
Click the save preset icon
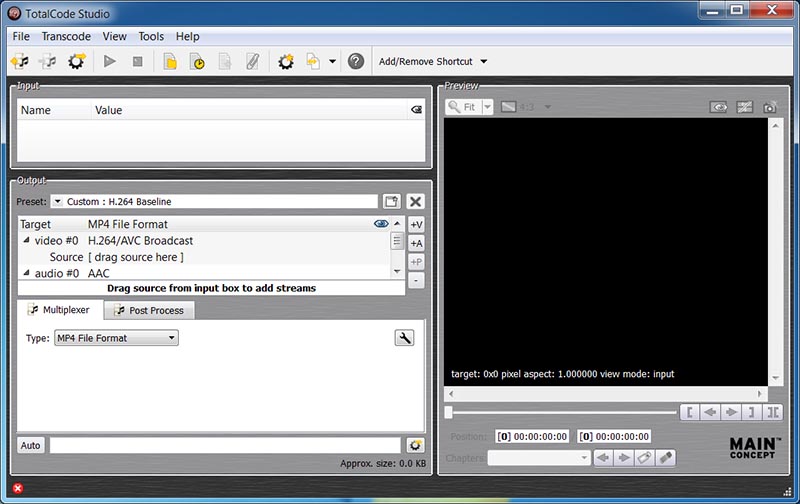pyautogui.click(x=392, y=201)
